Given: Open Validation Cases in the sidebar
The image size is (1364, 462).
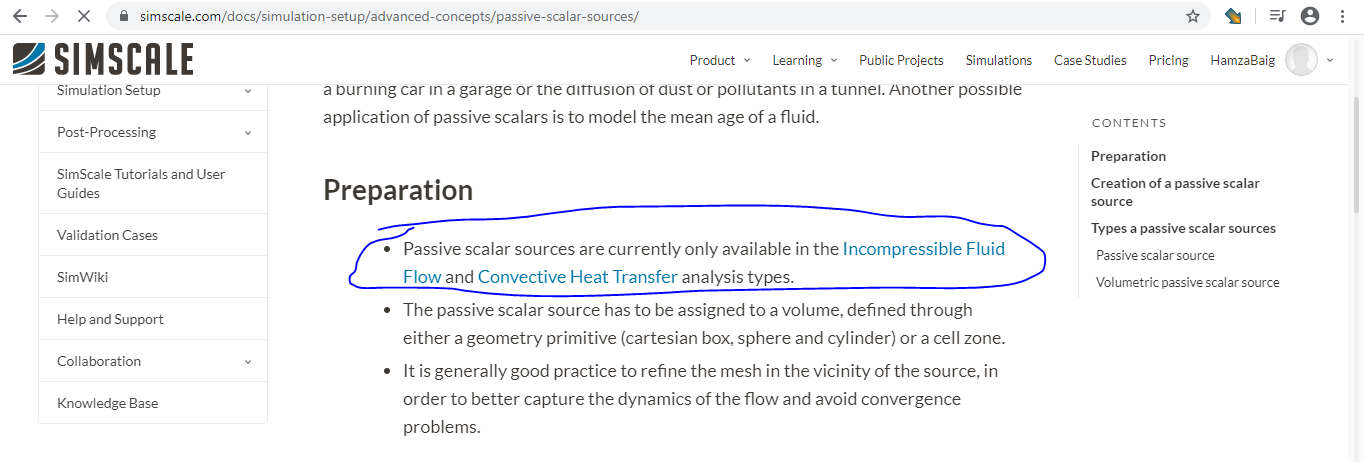Looking at the screenshot, I should (x=108, y=235).
